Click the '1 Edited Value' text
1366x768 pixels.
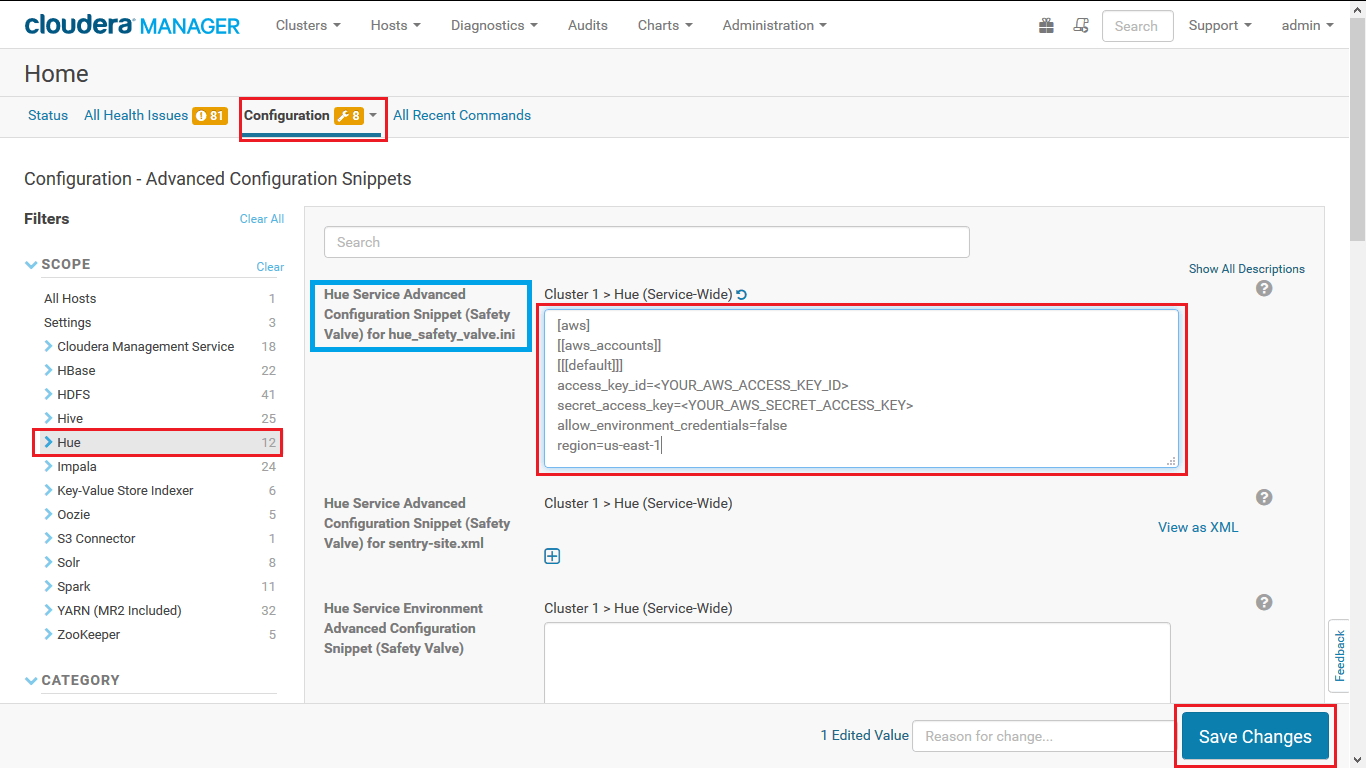tap(864, 735)
